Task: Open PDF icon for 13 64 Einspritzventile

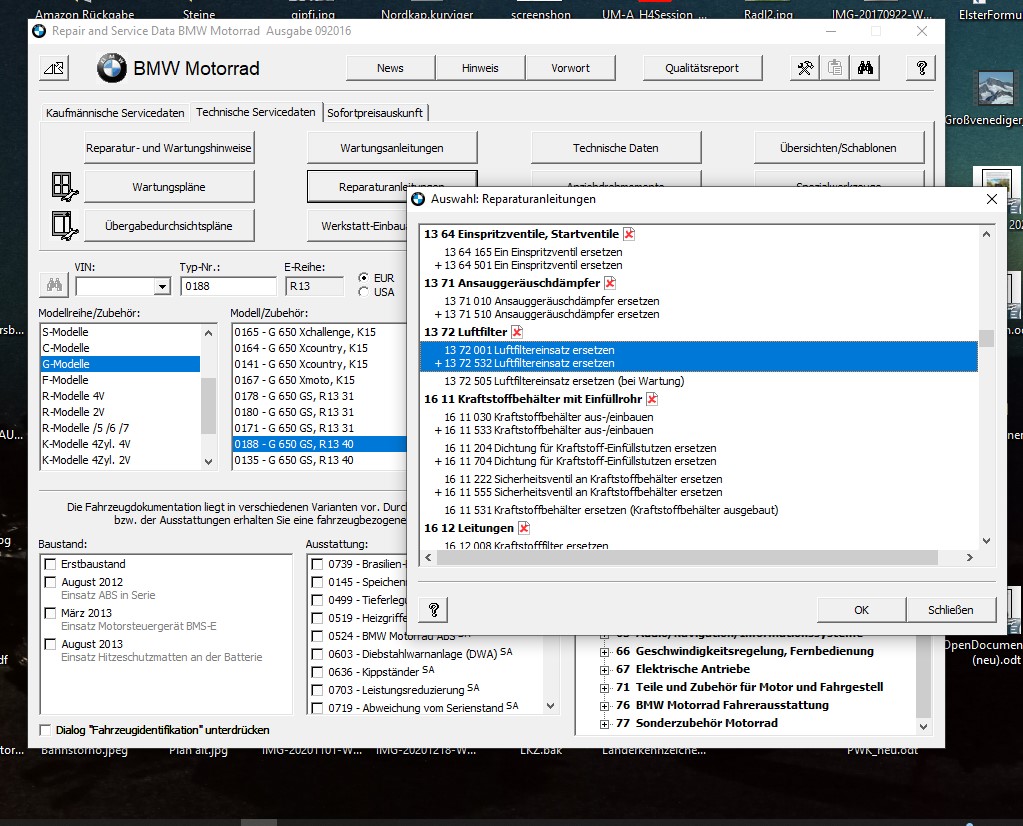Action: (629, 234)
